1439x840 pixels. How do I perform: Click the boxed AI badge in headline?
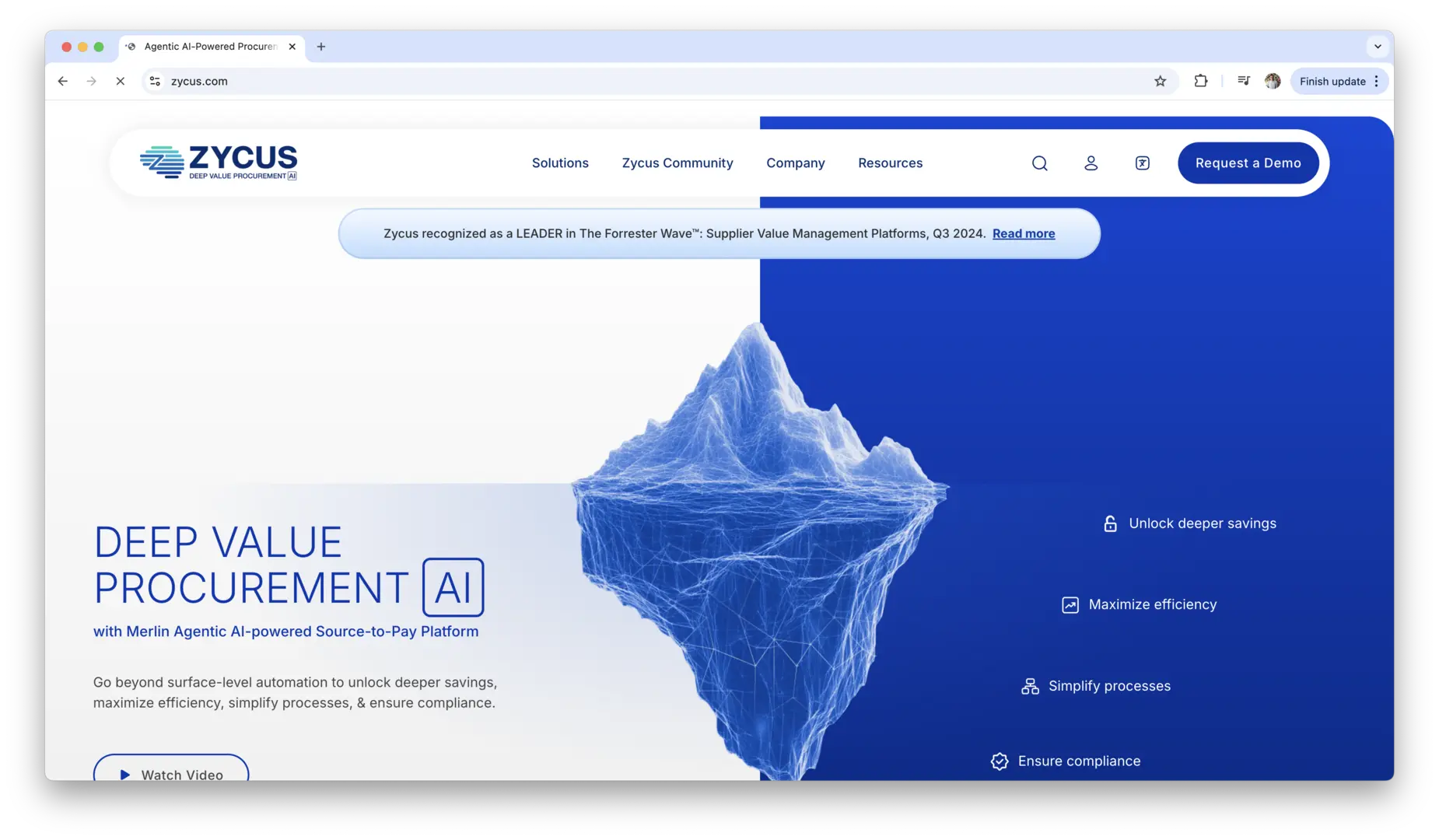453,587
